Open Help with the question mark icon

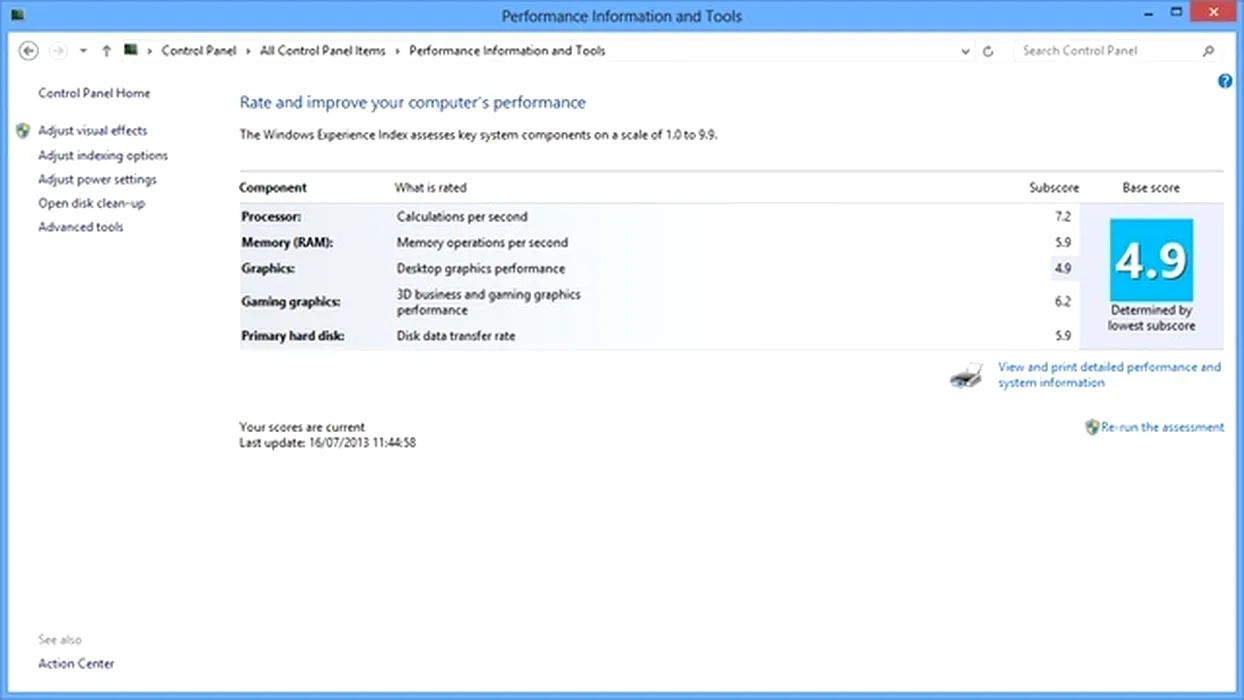[1225, 81]
